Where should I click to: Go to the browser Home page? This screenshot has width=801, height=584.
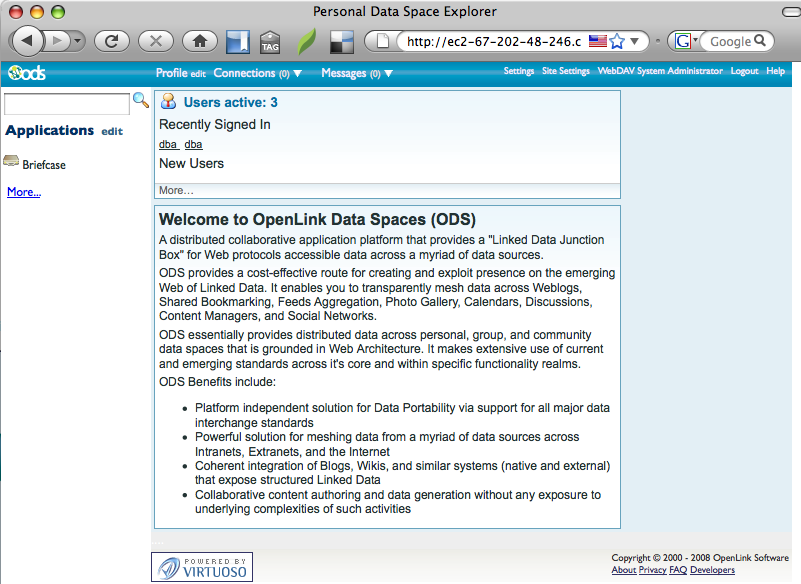pyautogui.click(x=200, y=41)
